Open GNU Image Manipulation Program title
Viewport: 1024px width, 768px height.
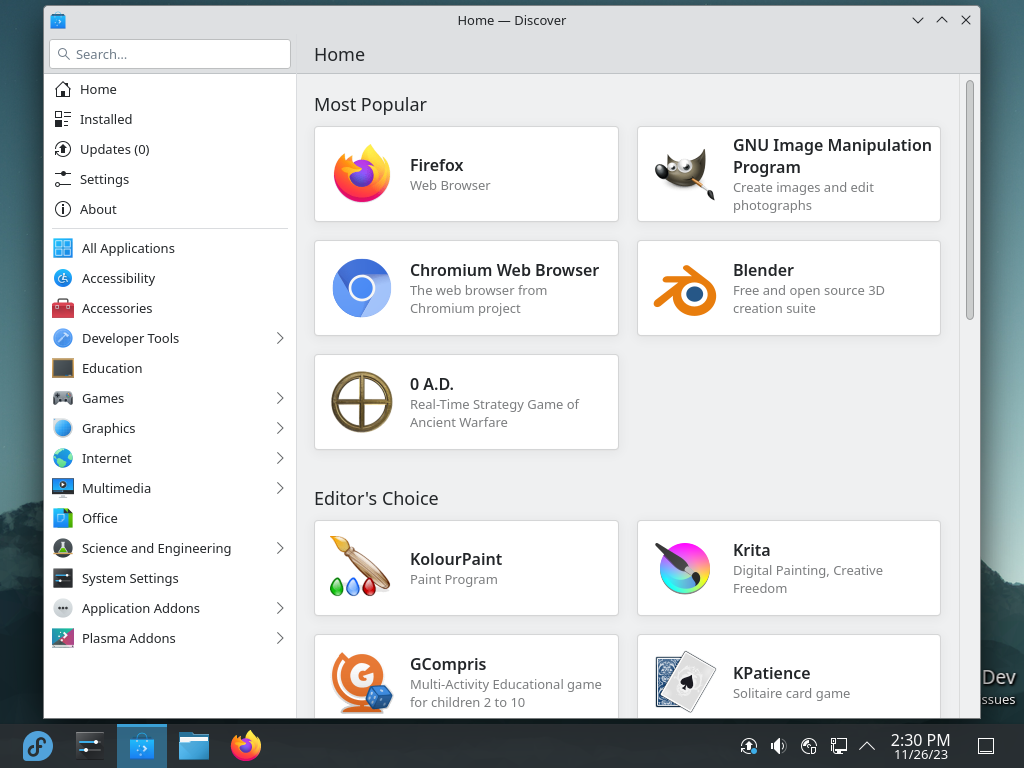point(832,156)
